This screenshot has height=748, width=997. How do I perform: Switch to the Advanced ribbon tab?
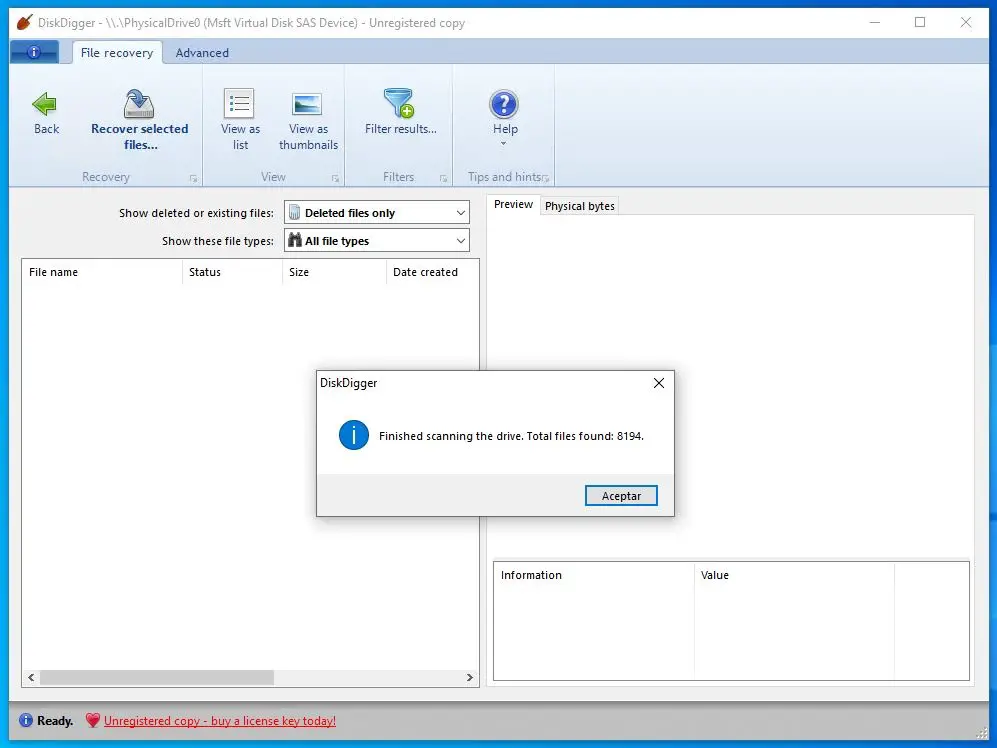202,53
